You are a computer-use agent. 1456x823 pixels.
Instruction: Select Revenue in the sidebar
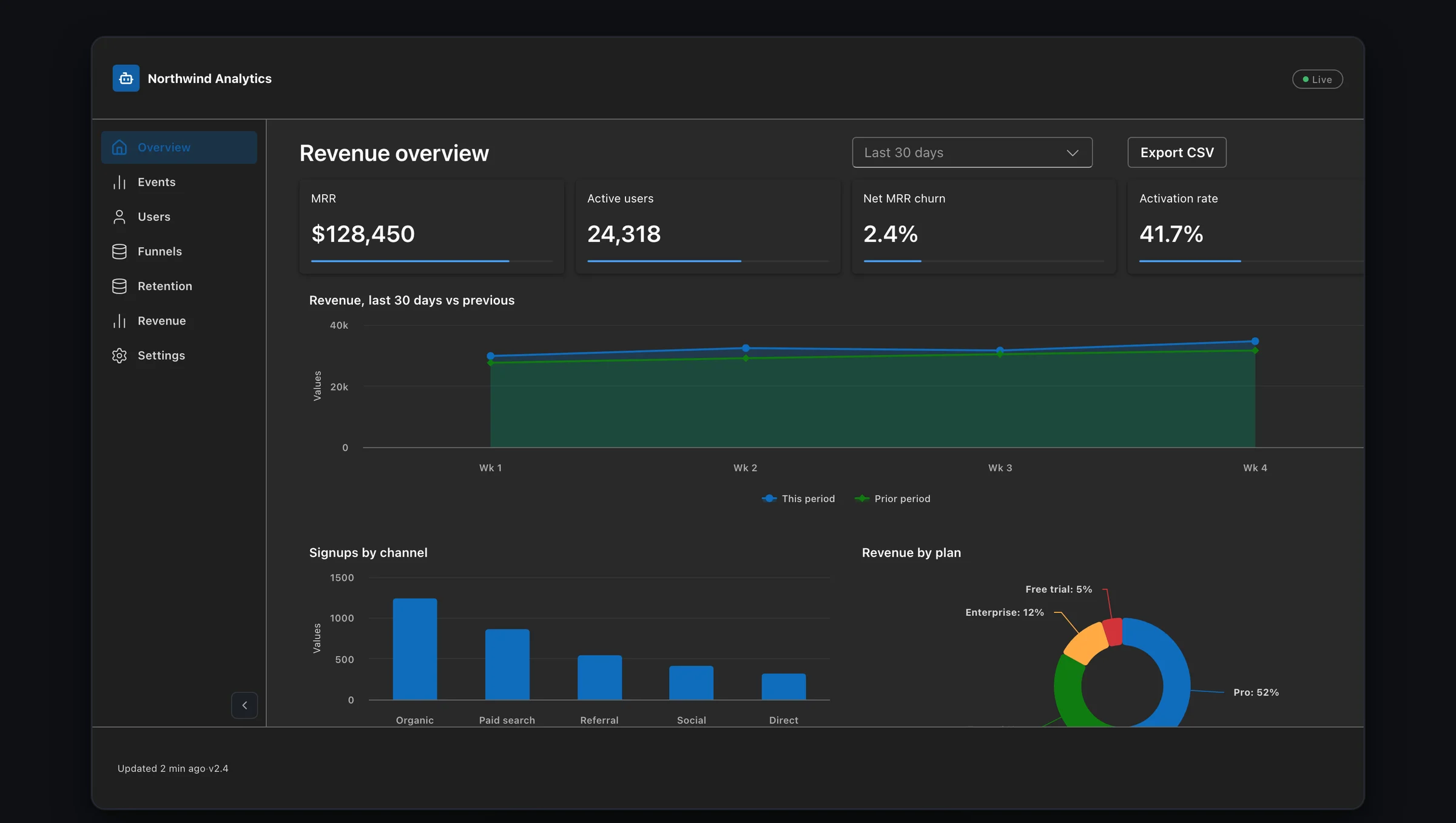[179, 320]
